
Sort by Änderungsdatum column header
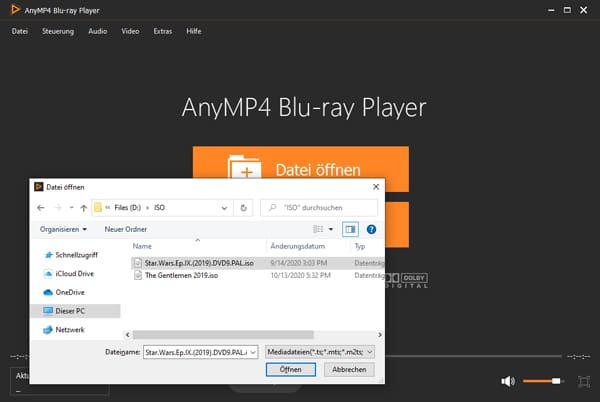297,246
